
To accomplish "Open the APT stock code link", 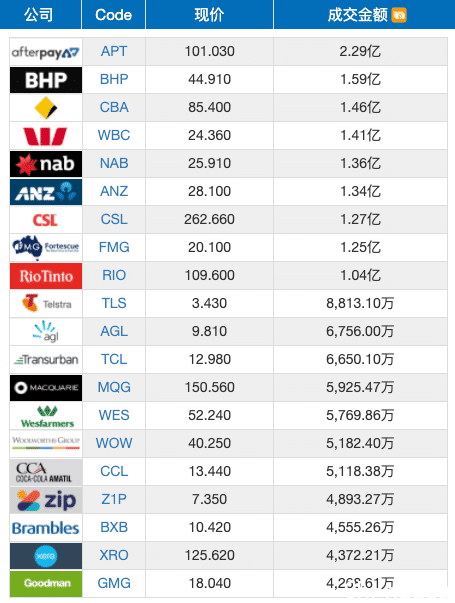I will tap(114, 51).
